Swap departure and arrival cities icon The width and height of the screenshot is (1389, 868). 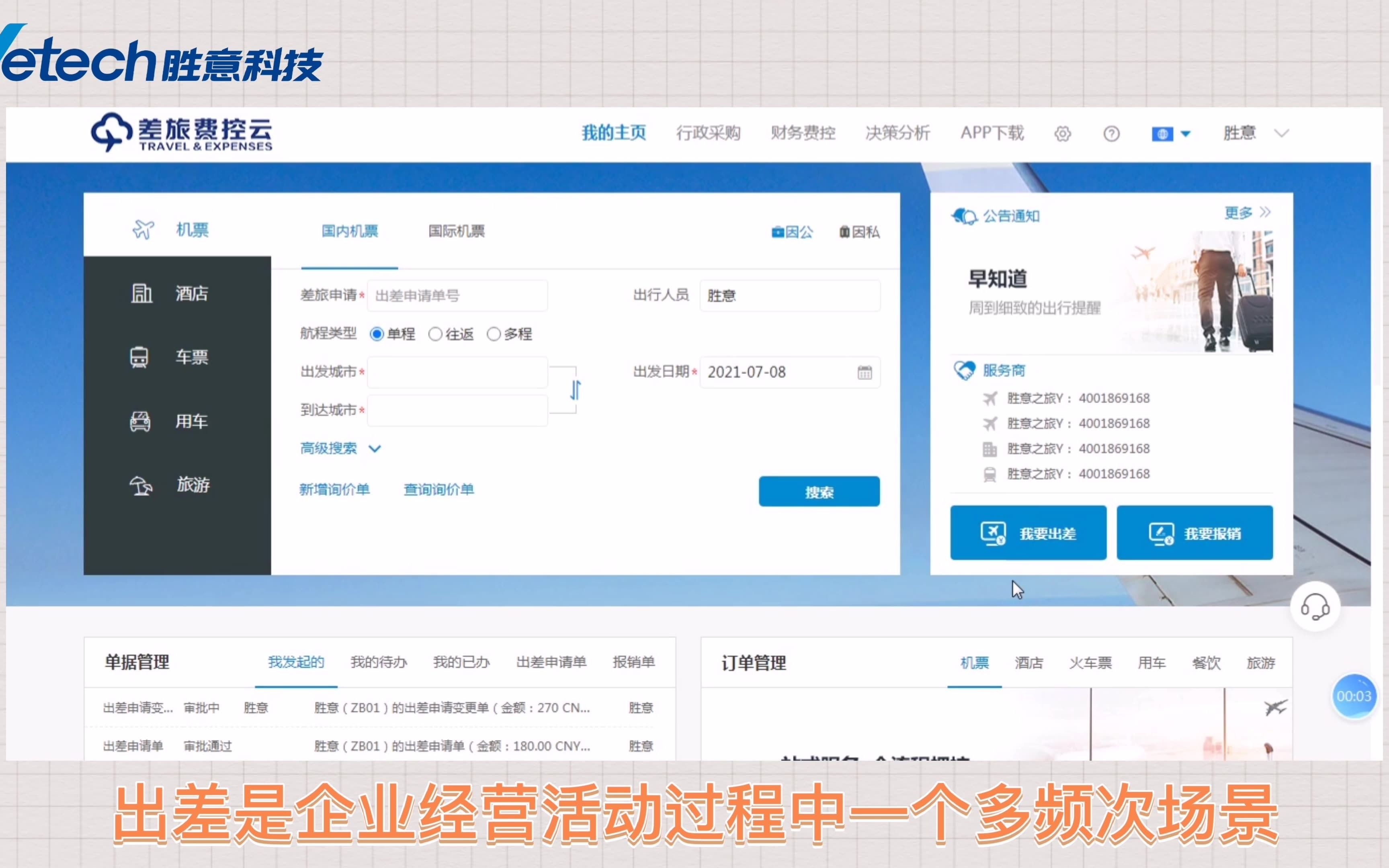[x=575, y=390]
